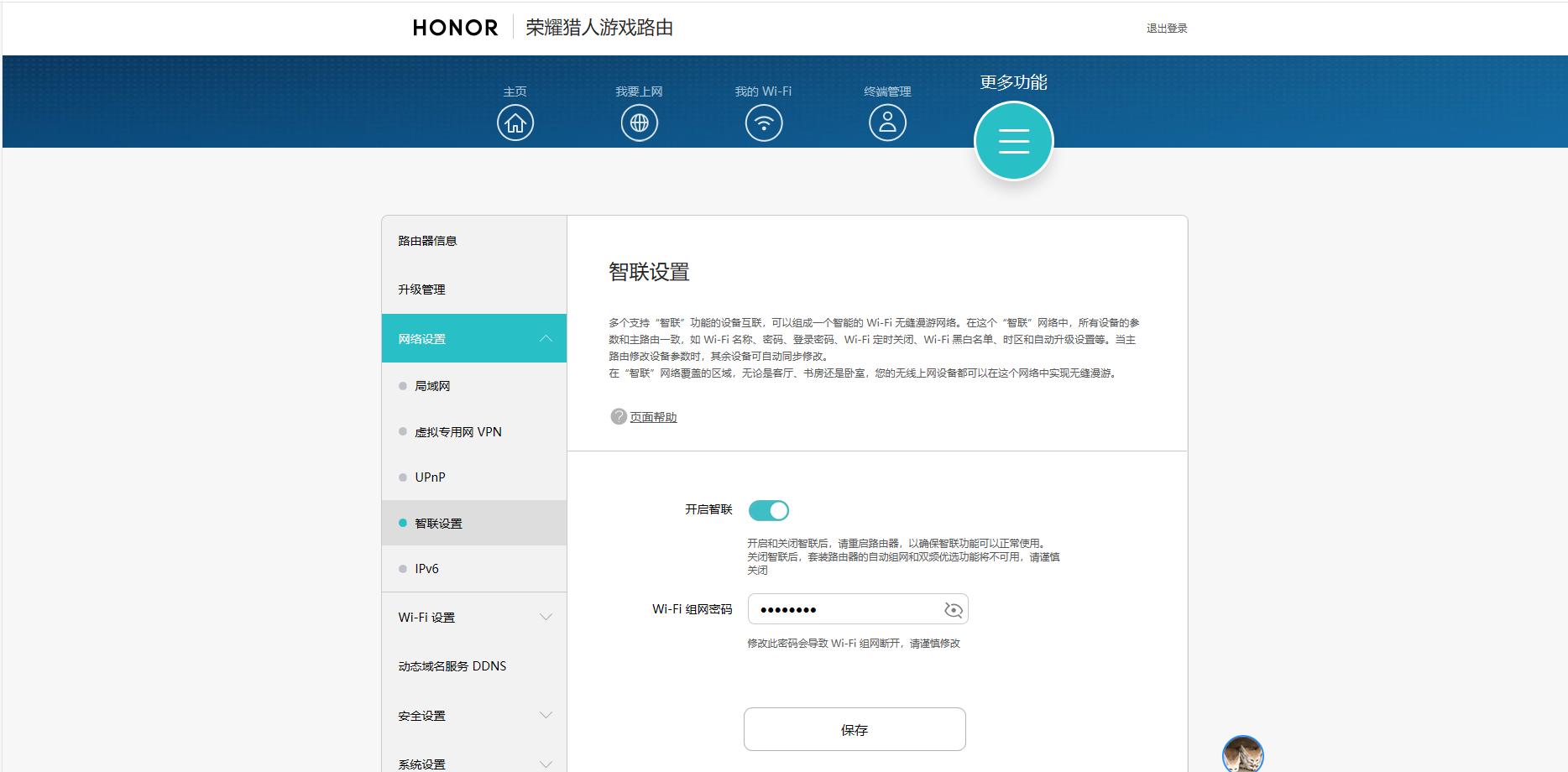1568x772 pixels.
Task: Click the 我要上网 globe icon
Action: tap(639, 121)
